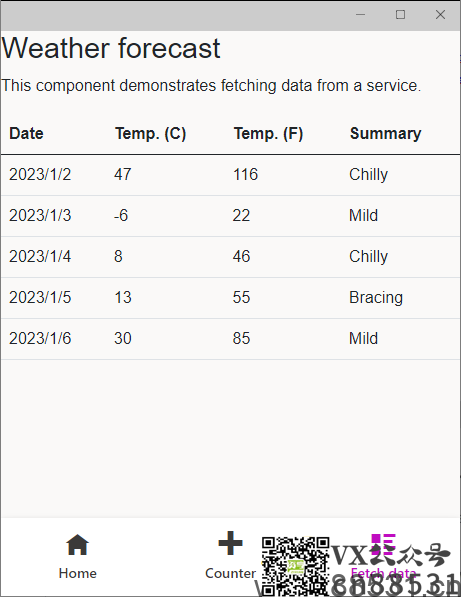The height and width of the screenshot is (597, 461).
Task: Click the Temp. (F) column header
Action: [268, 134]
